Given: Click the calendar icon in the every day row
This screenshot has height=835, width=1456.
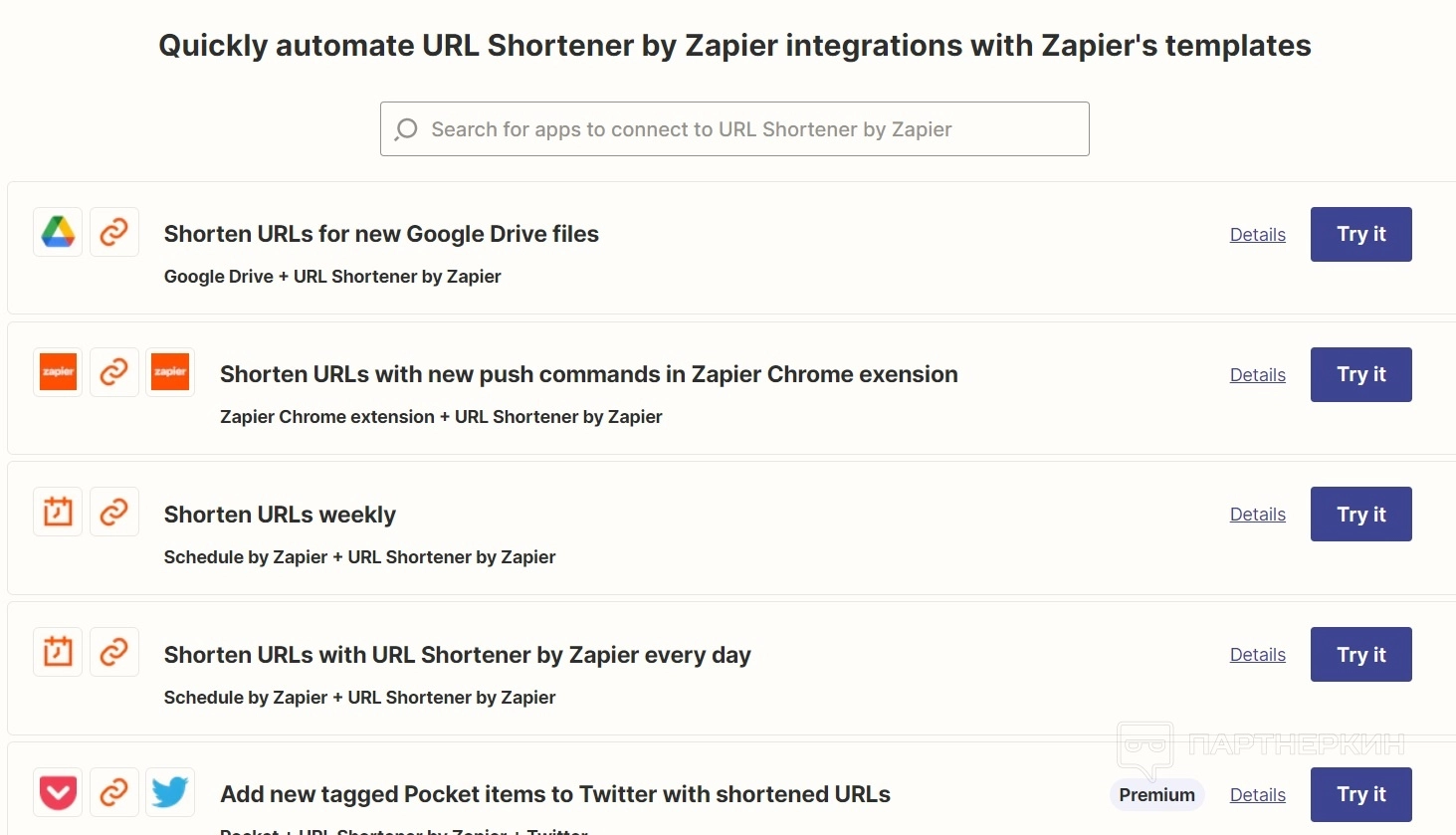Looking at the screenshot, I should [59, 653].
